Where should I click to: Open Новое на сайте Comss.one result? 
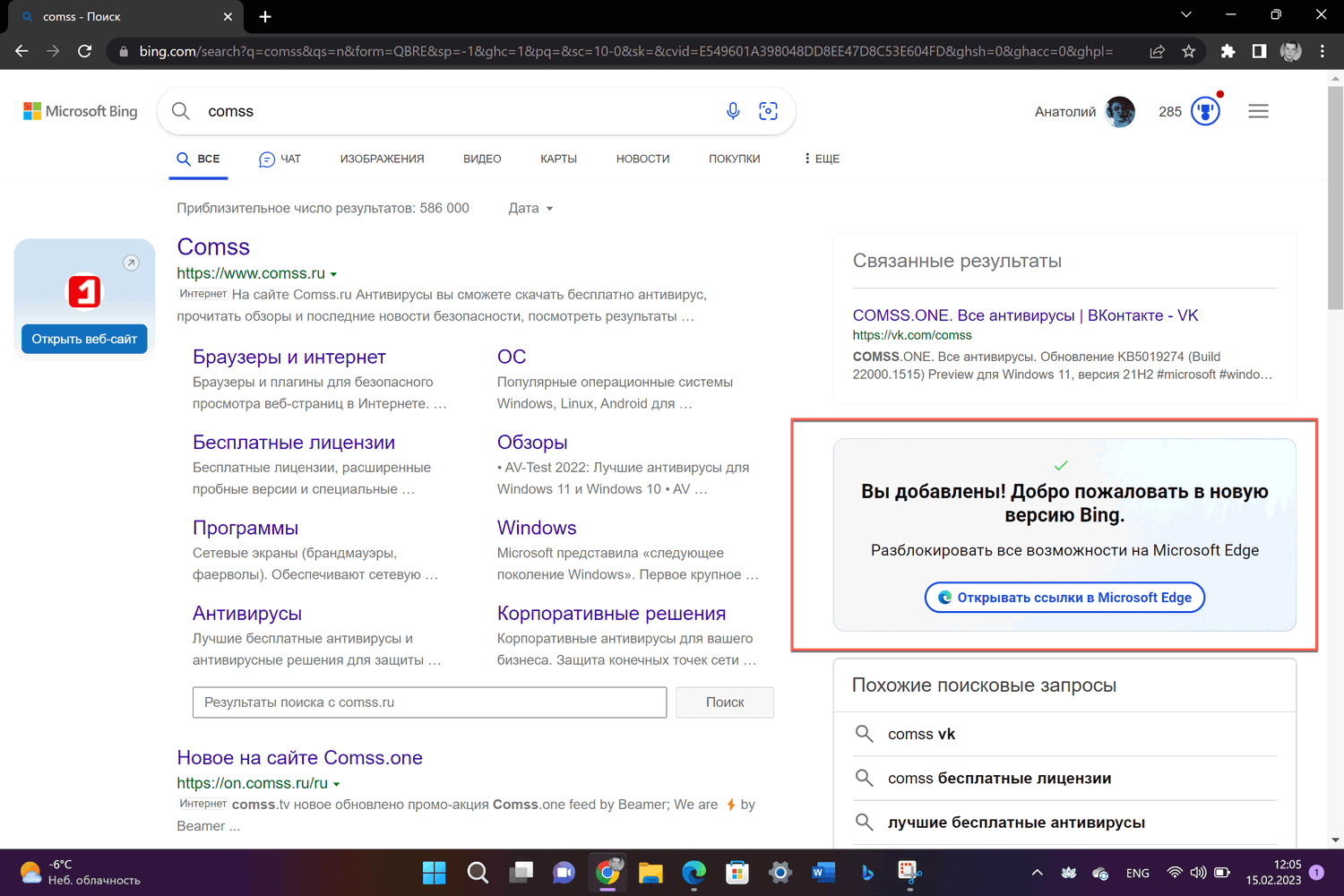(299, 758)
